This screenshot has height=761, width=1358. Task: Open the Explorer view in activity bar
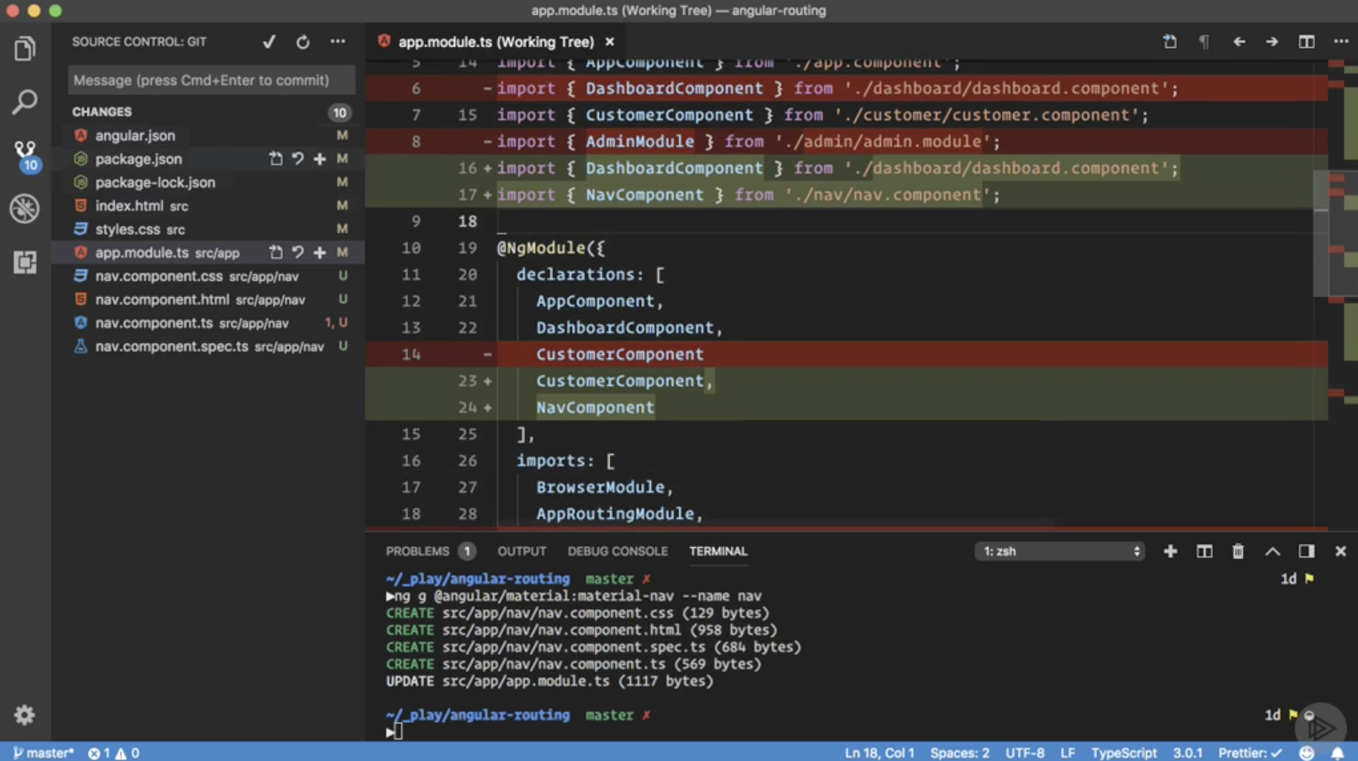click(x=25, y=49)
